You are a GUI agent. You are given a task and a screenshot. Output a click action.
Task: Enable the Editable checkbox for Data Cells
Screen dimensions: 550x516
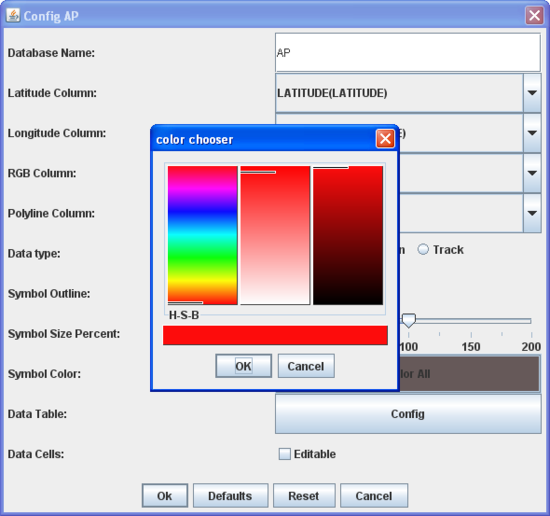(284, 454)
